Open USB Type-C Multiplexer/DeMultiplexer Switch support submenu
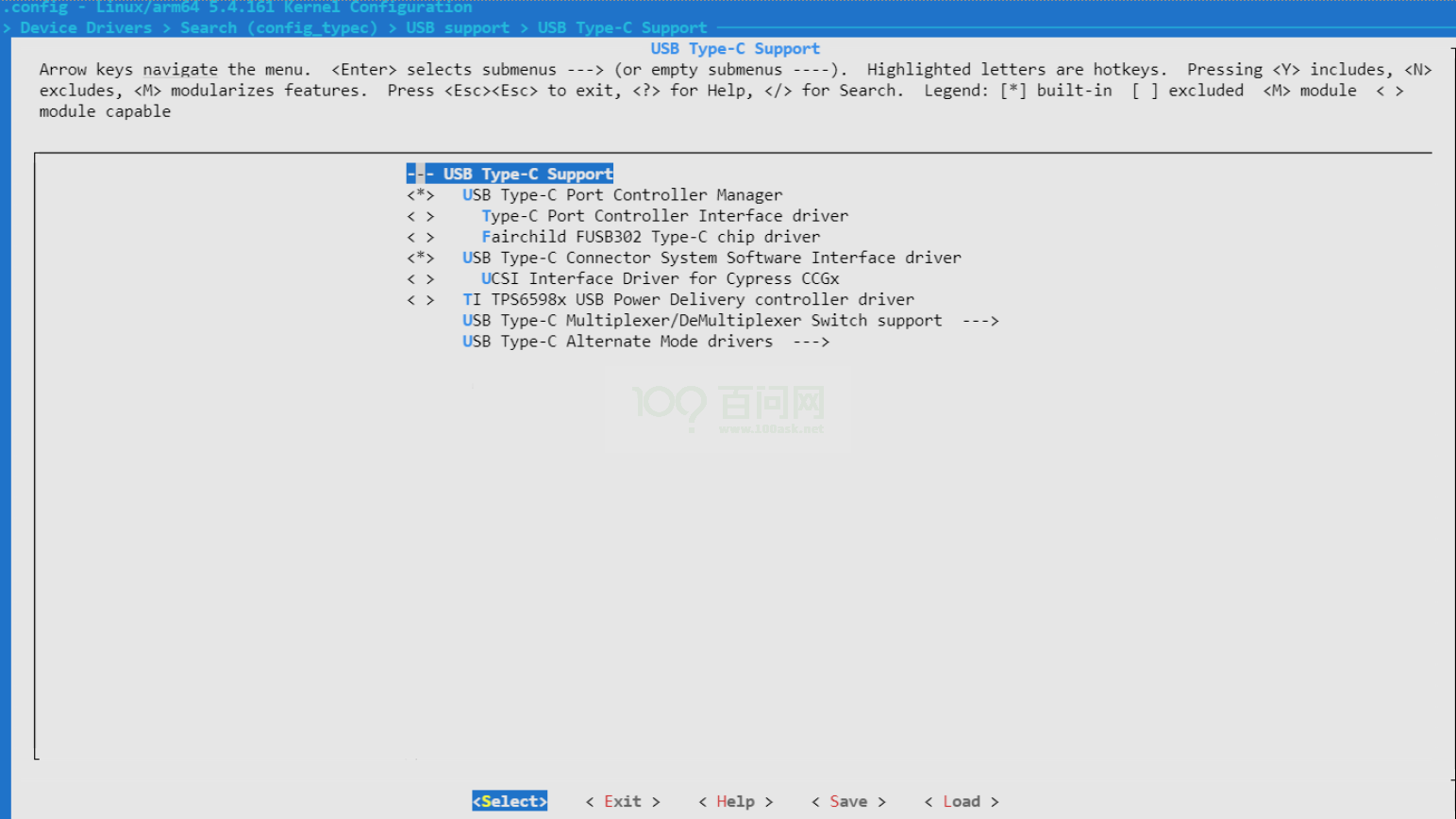 (x=701, y=320)
